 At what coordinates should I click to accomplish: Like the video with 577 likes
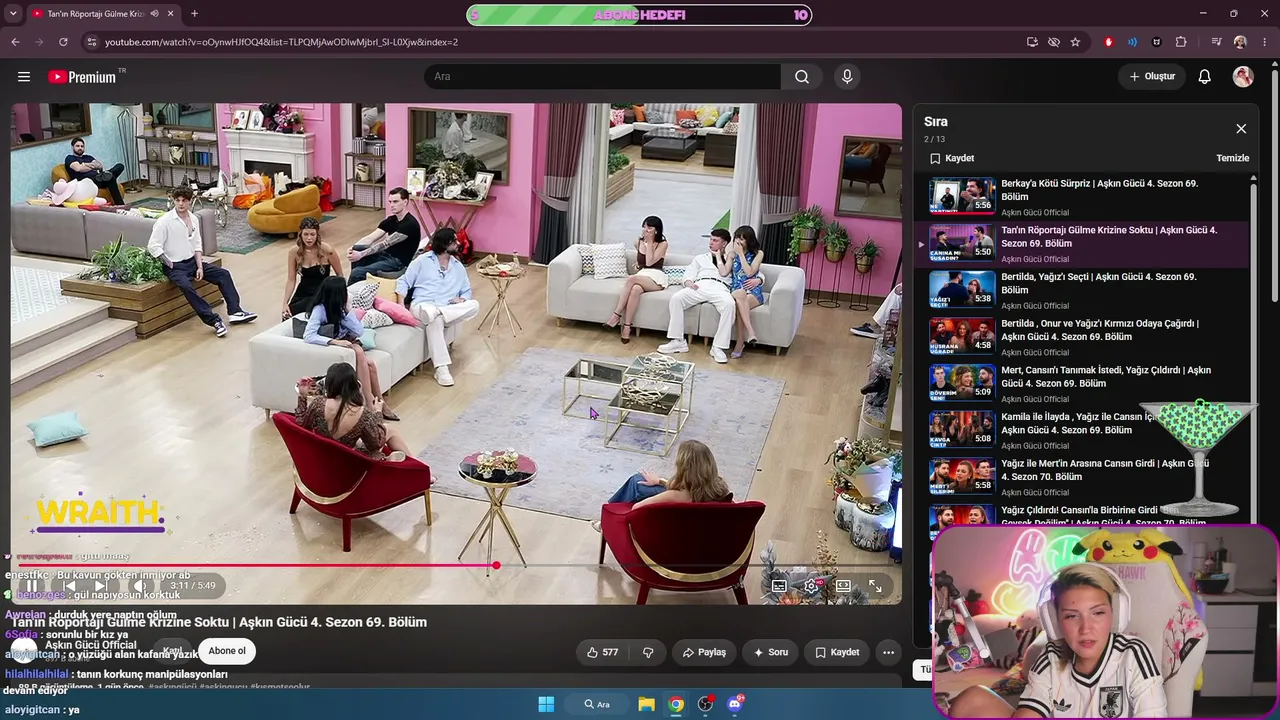[x=602, y=652]
